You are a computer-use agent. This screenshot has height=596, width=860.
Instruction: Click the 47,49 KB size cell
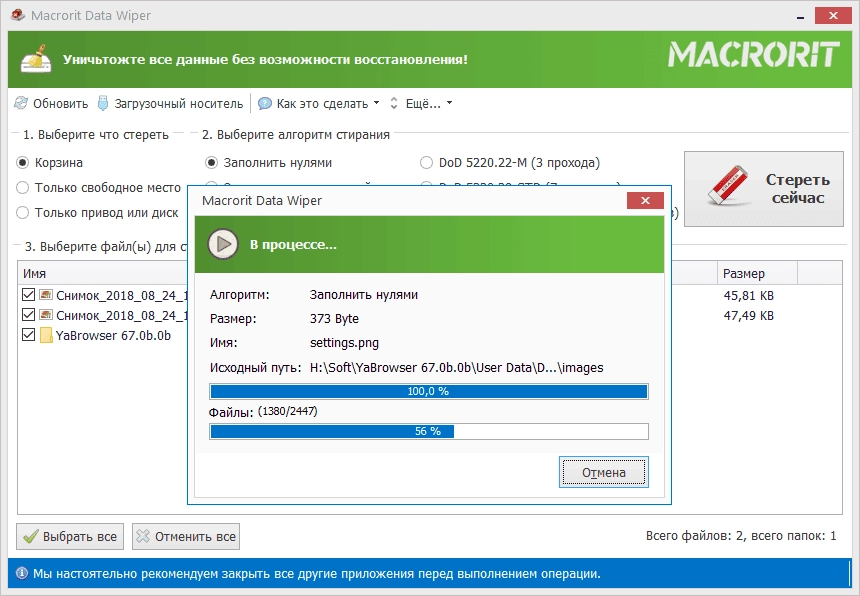coord(749,315)
